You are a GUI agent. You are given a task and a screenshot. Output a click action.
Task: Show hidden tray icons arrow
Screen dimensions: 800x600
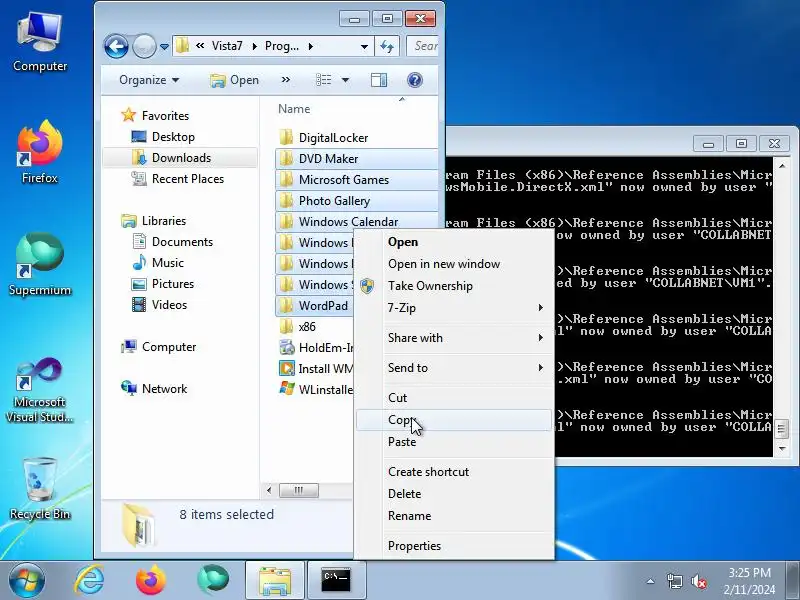(x=651, y=581)
